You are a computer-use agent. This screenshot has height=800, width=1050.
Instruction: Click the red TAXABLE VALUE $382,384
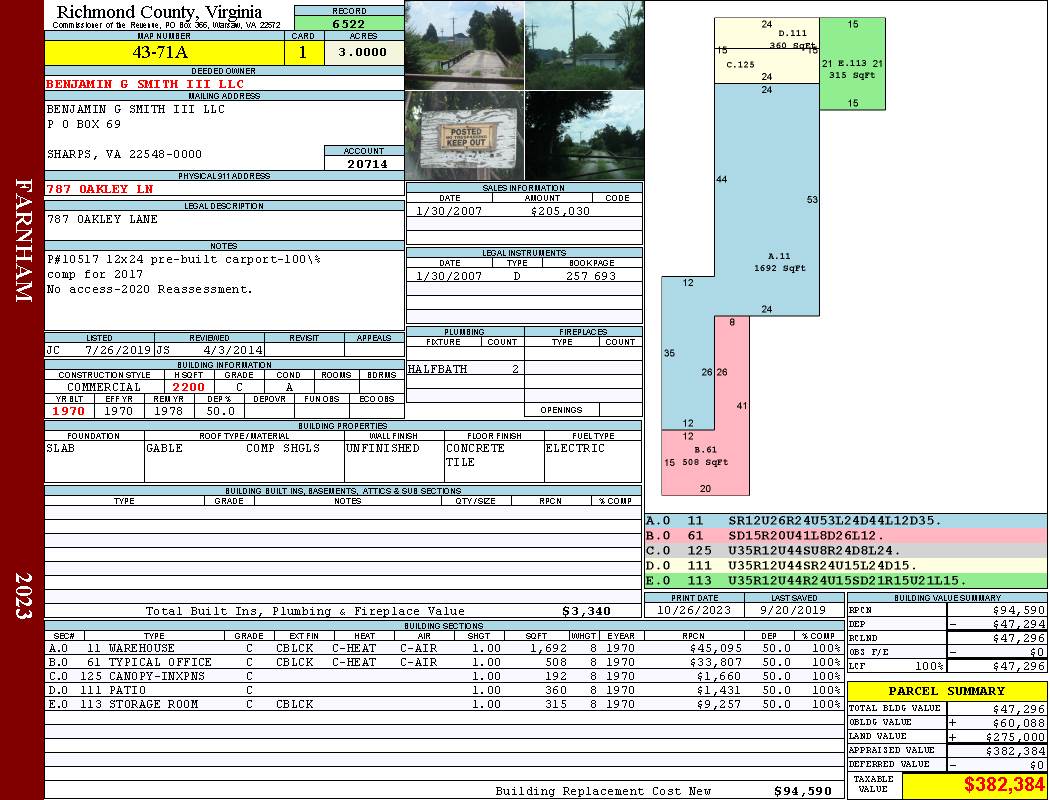[x=1004, y=785]
